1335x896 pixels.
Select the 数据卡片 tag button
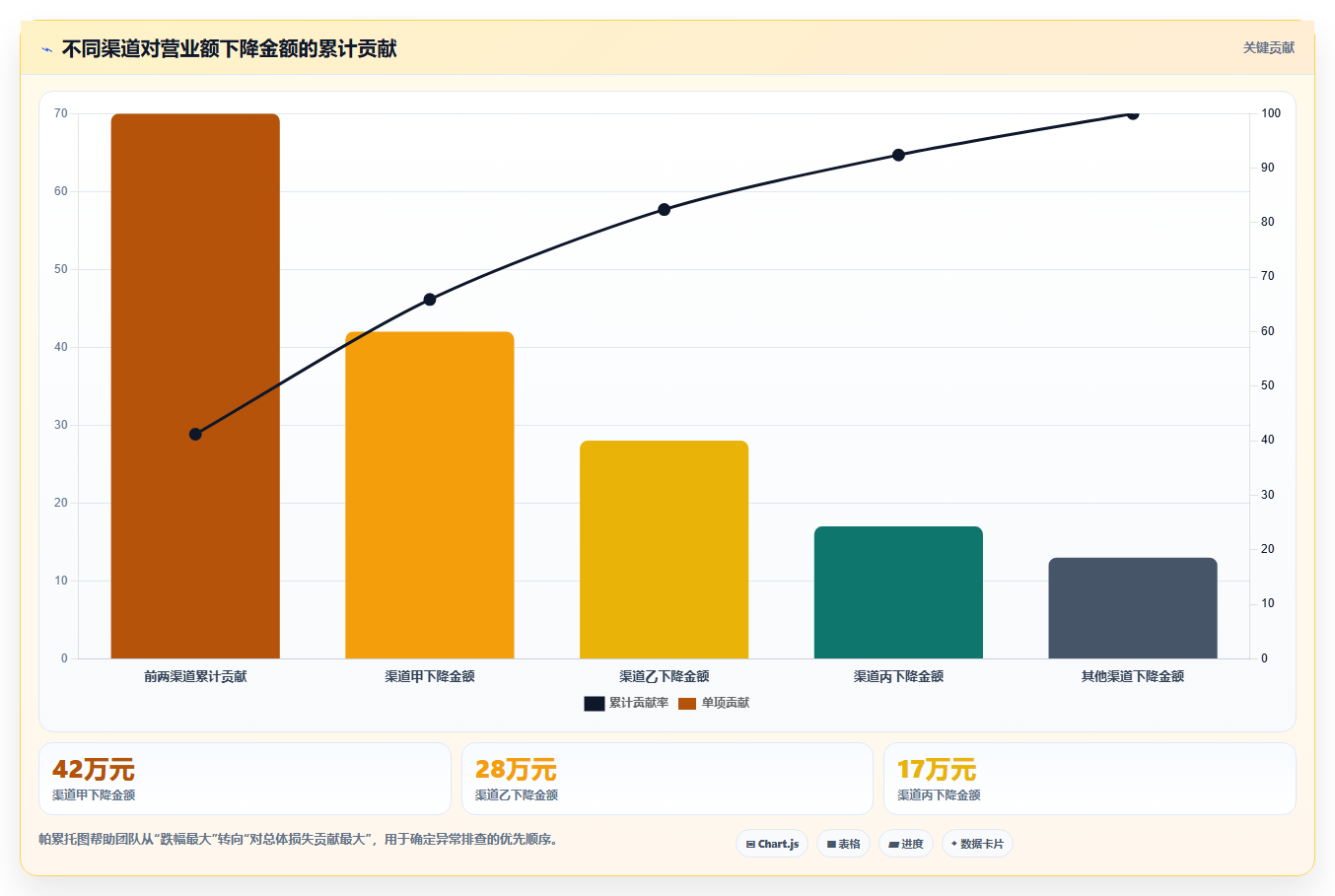[x=977, y=844]
